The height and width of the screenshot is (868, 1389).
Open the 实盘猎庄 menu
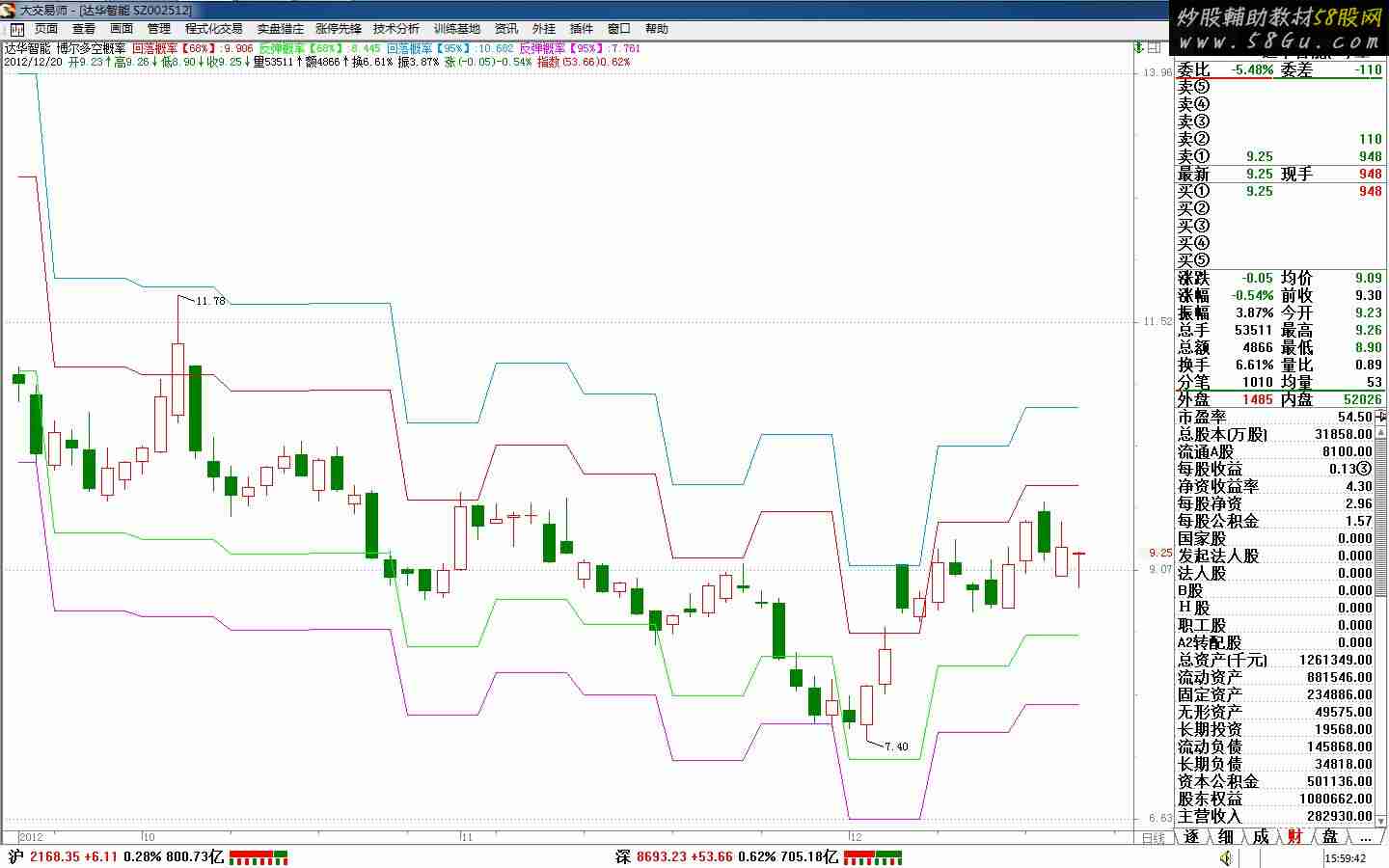pyautogui.click(x=280, y=29)
